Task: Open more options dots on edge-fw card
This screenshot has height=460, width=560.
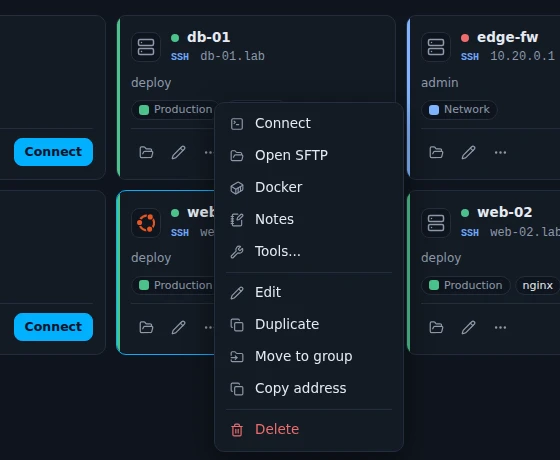Action: [x=500, y=152]
